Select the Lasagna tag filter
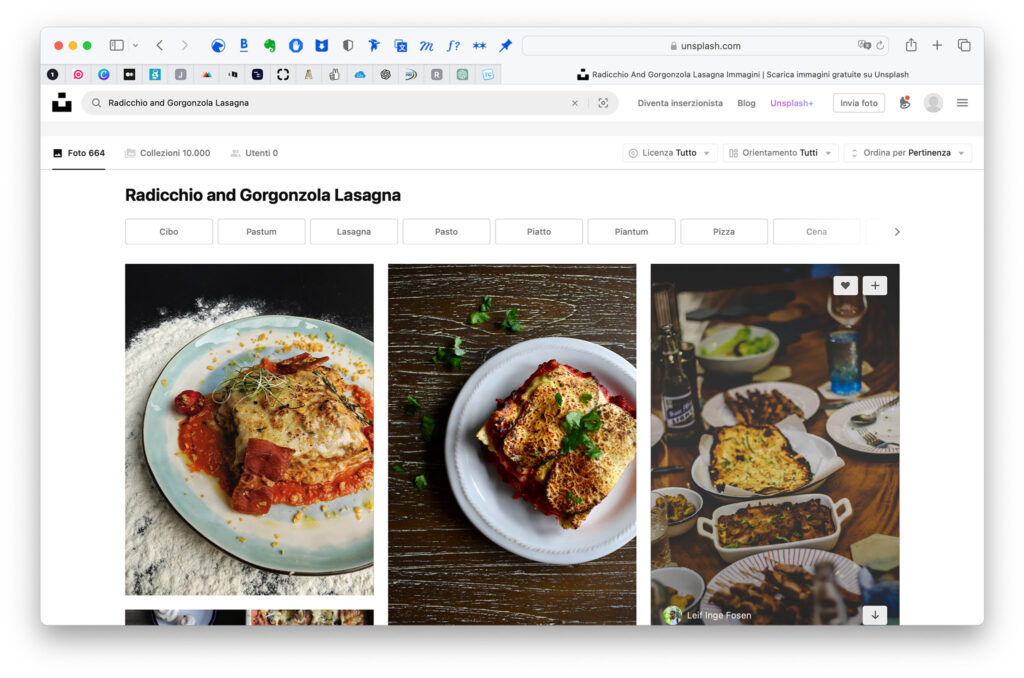 point(354,232)
